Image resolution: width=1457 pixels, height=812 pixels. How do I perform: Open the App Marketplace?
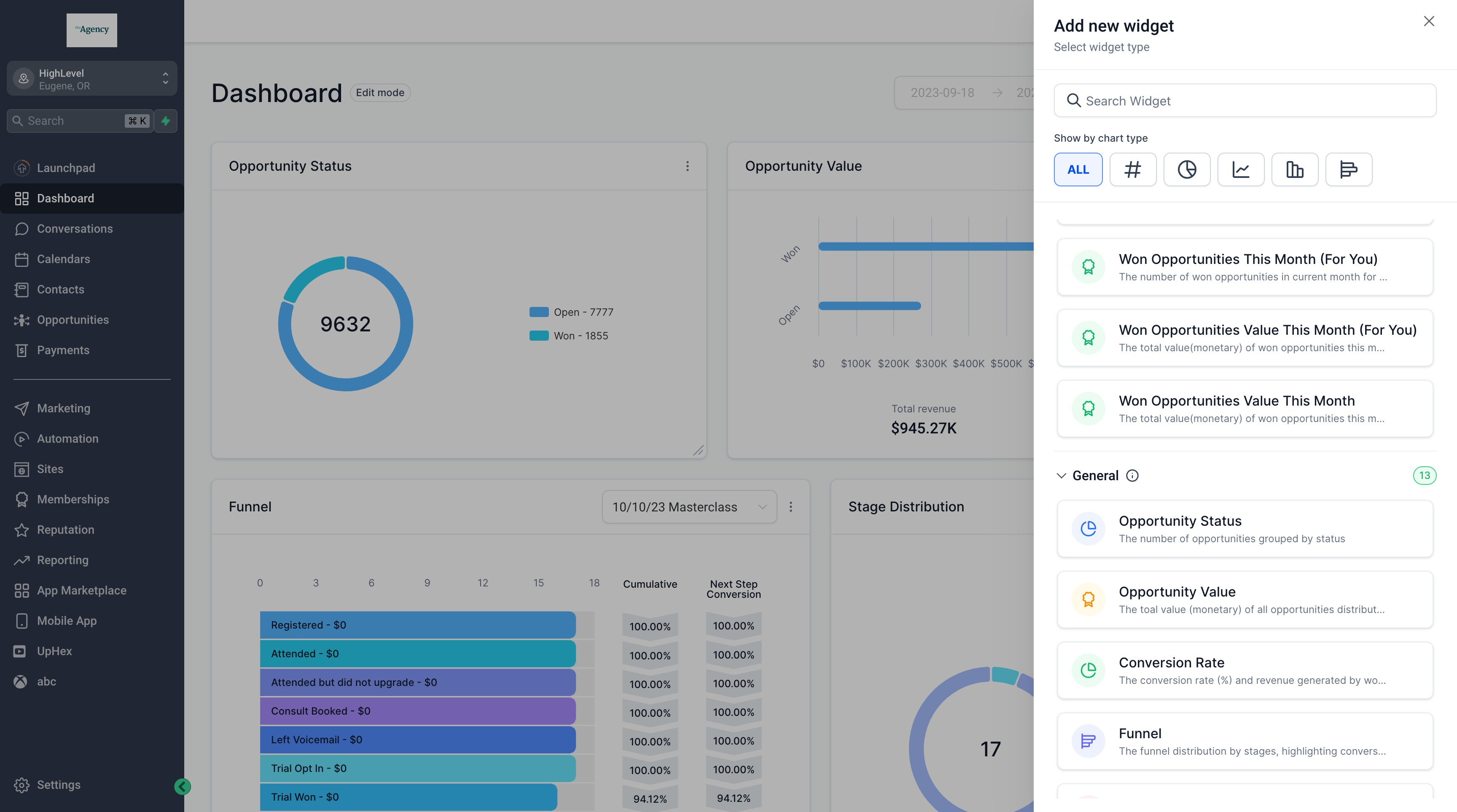pyautogui.click(x=81, y=590)
